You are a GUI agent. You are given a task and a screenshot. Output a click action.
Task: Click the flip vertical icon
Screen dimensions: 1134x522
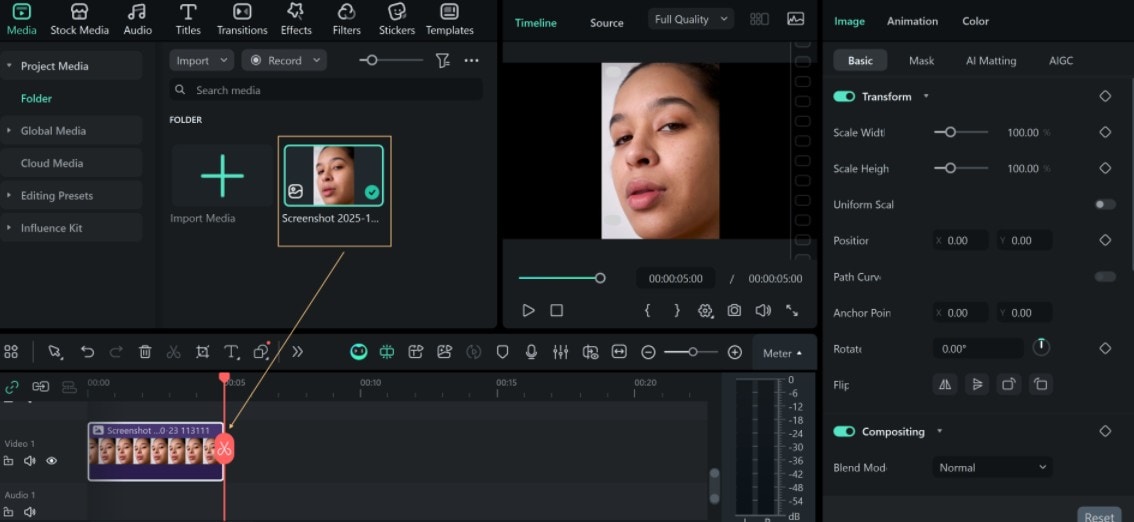(x=977, y=385)
